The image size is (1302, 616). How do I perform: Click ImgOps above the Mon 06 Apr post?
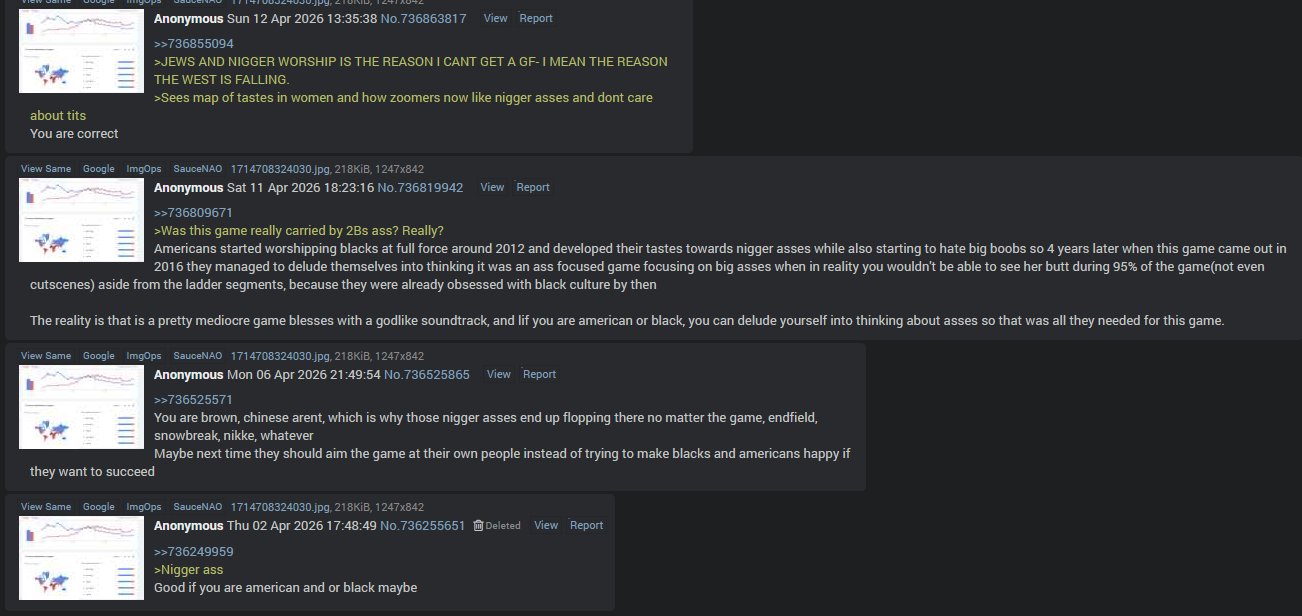(144, 356)
